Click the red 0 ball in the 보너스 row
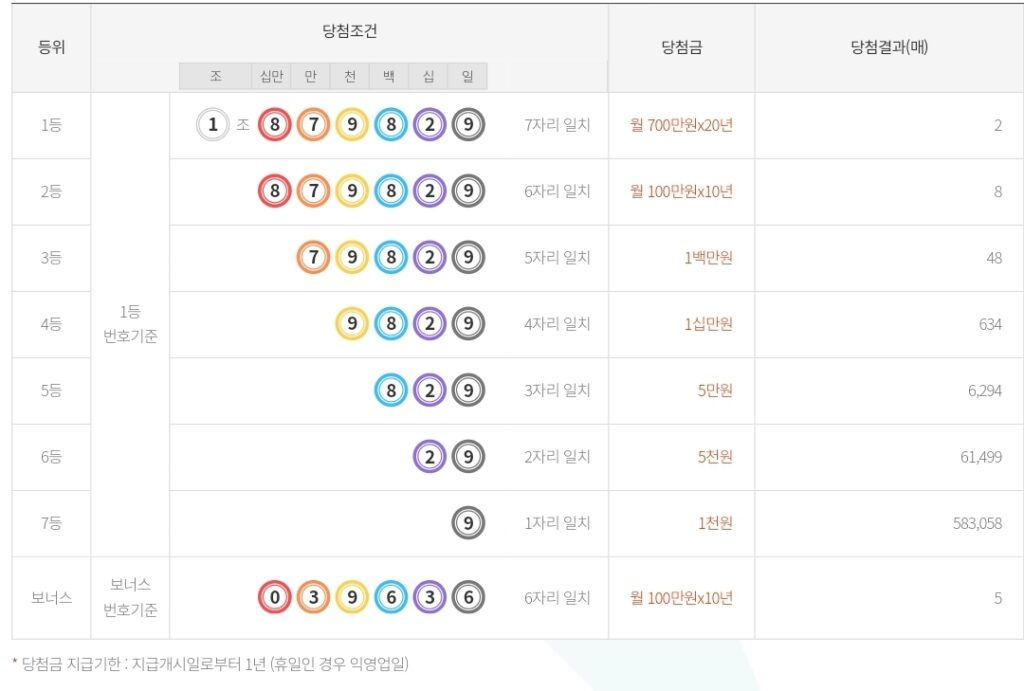Viewport: 1024px width, 691px height. [x=274, y=598]
